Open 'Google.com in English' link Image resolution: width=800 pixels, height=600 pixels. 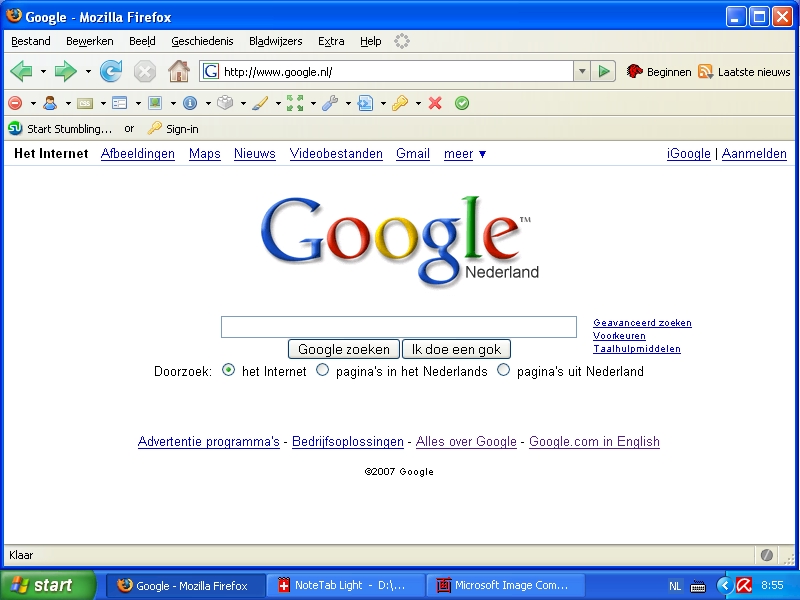pos(594,441)
